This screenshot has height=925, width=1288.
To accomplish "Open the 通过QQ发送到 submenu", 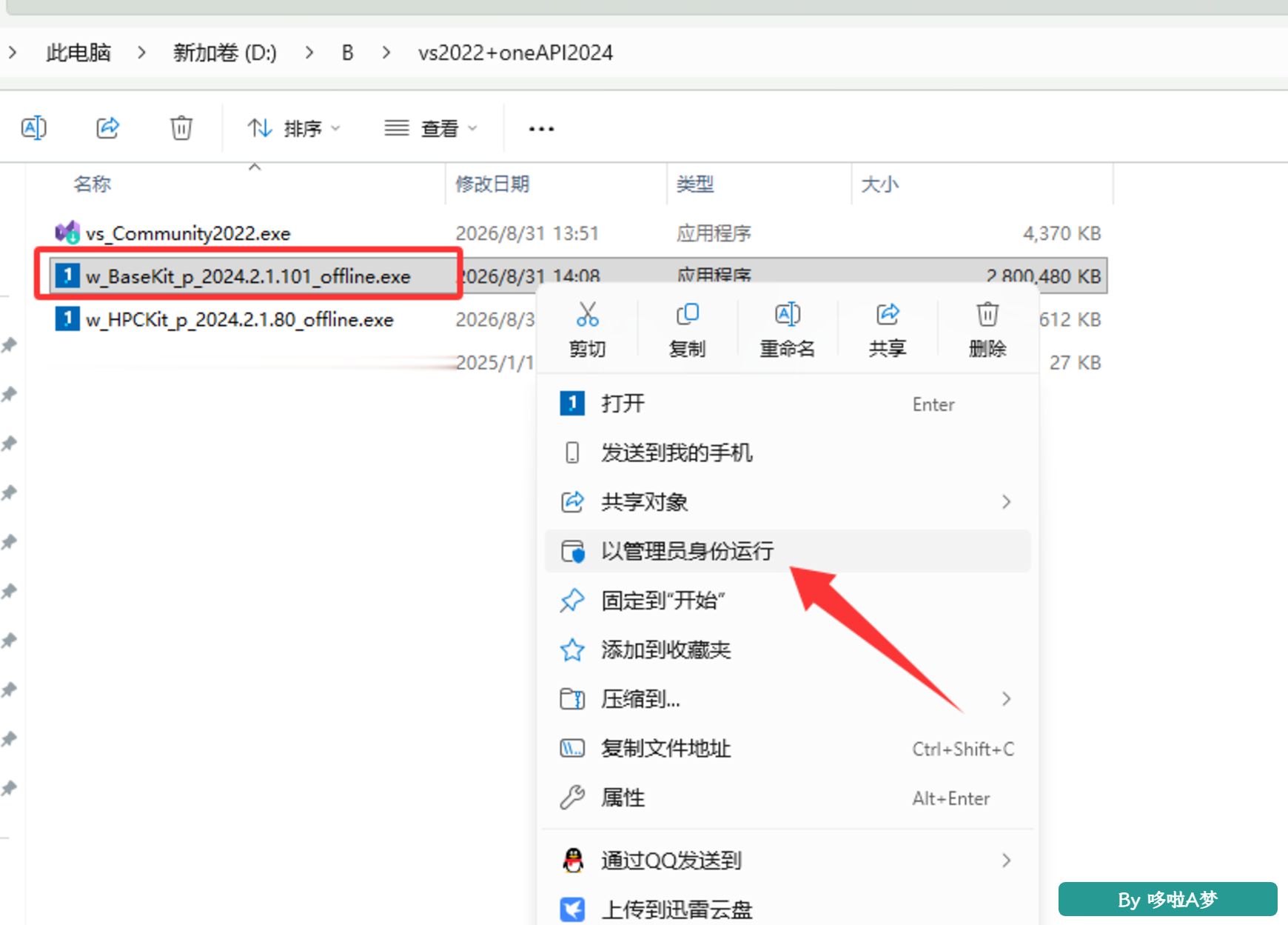I will tap(788, 861).
